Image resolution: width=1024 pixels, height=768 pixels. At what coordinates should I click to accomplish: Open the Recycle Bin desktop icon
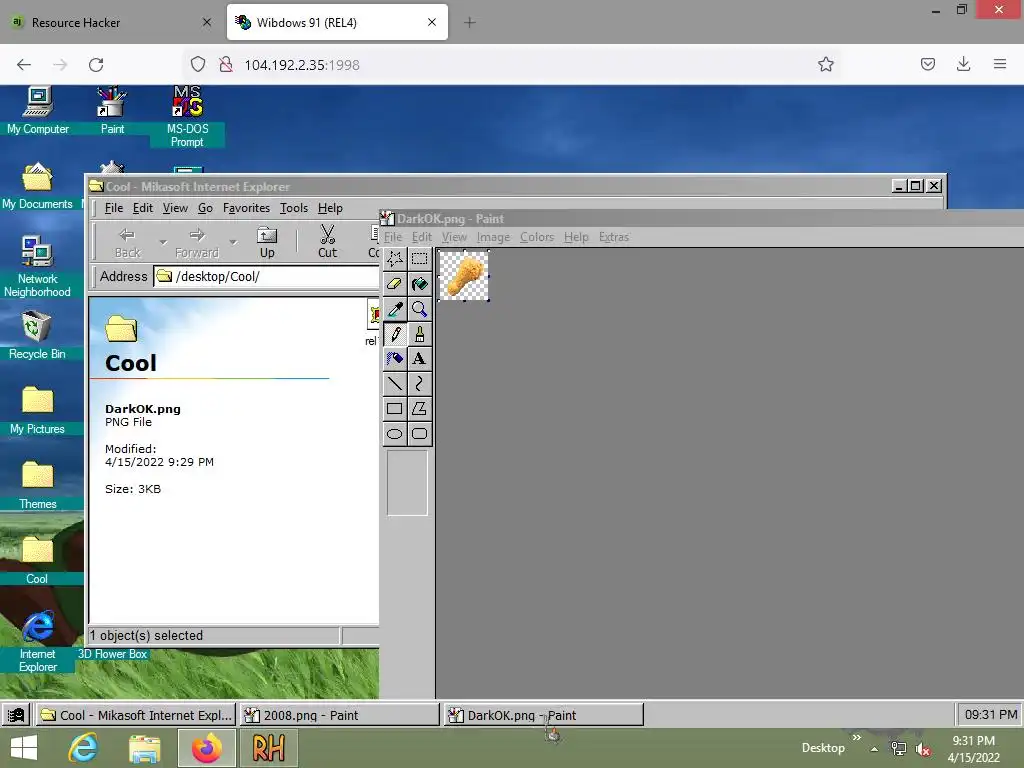tap(37, 335)
